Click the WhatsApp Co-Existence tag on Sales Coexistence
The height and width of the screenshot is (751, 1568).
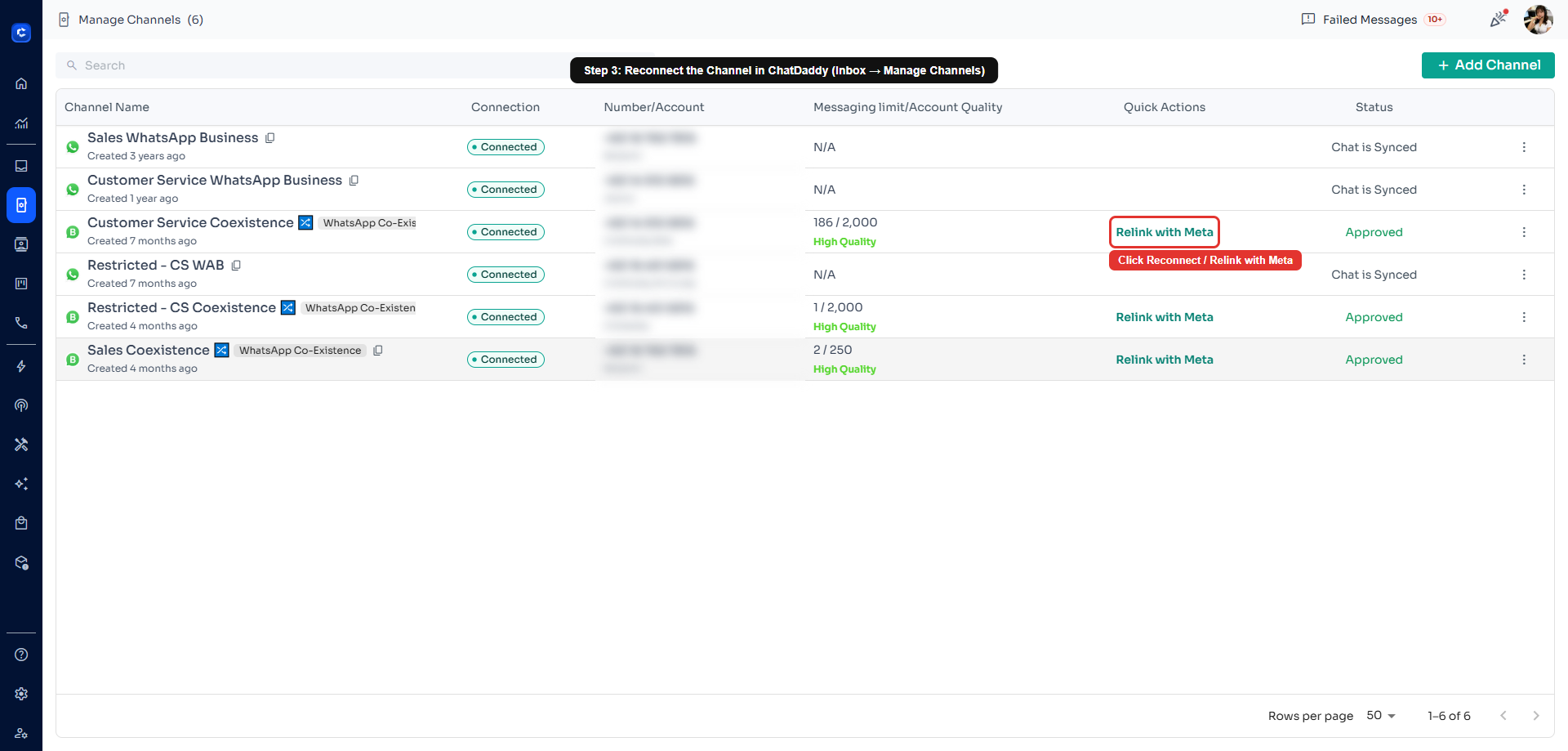(300, 351)
